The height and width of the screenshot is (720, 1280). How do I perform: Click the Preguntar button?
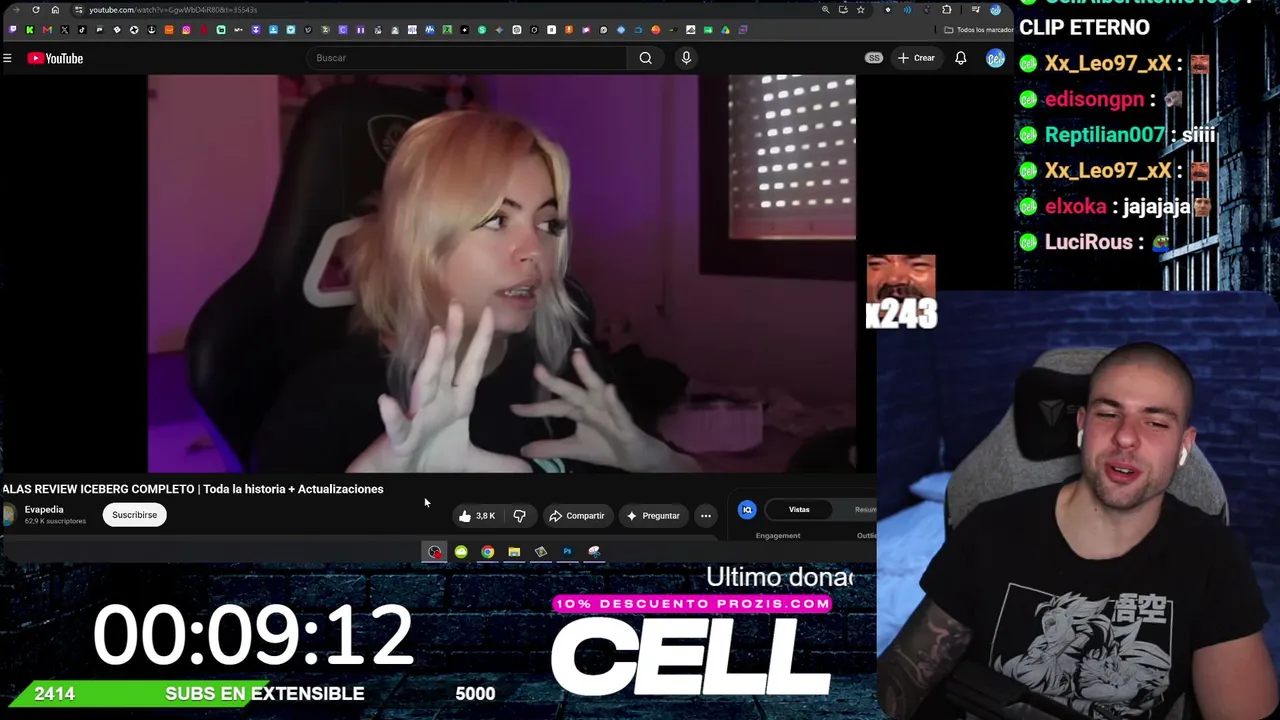point(653,516)
